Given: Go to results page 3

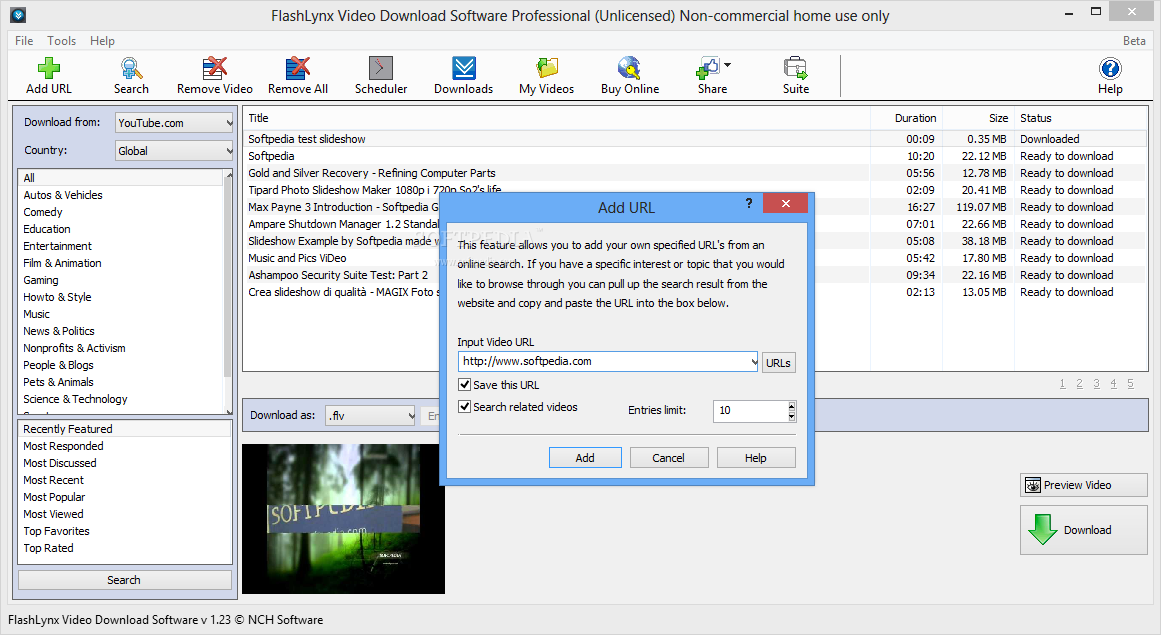Looking at the screenshot, I should (1097, 383).
